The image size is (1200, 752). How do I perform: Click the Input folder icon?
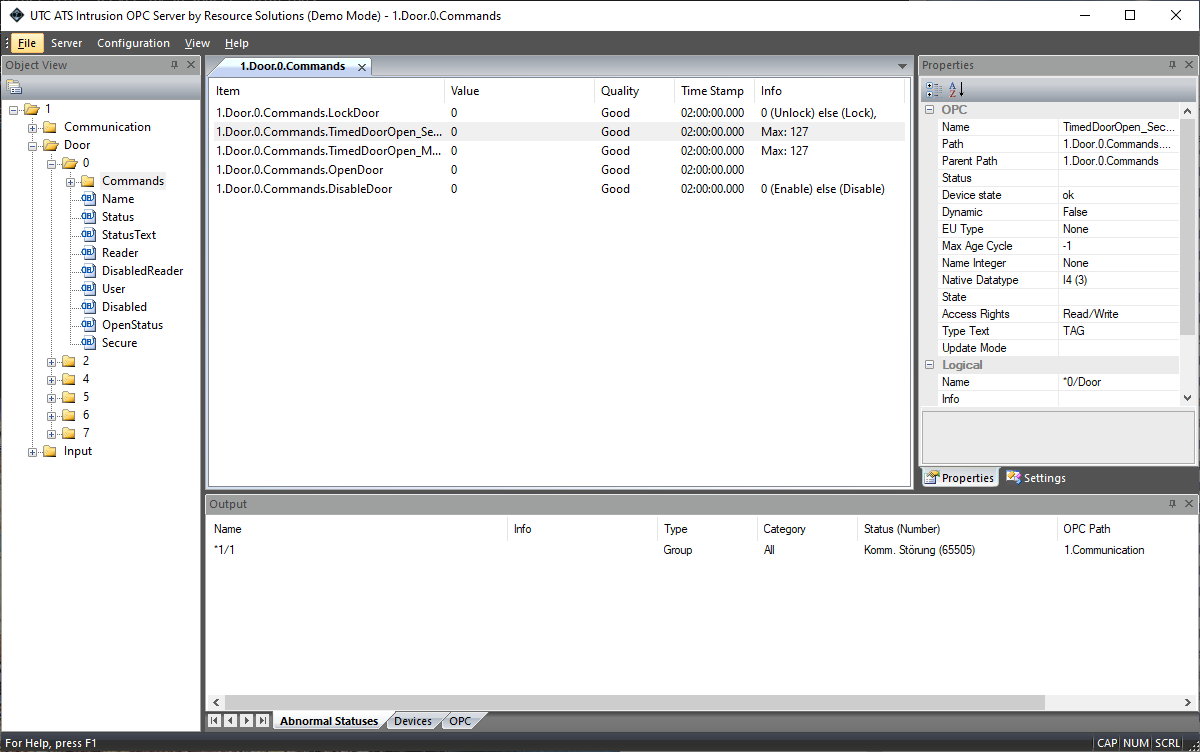coord(50,451)
